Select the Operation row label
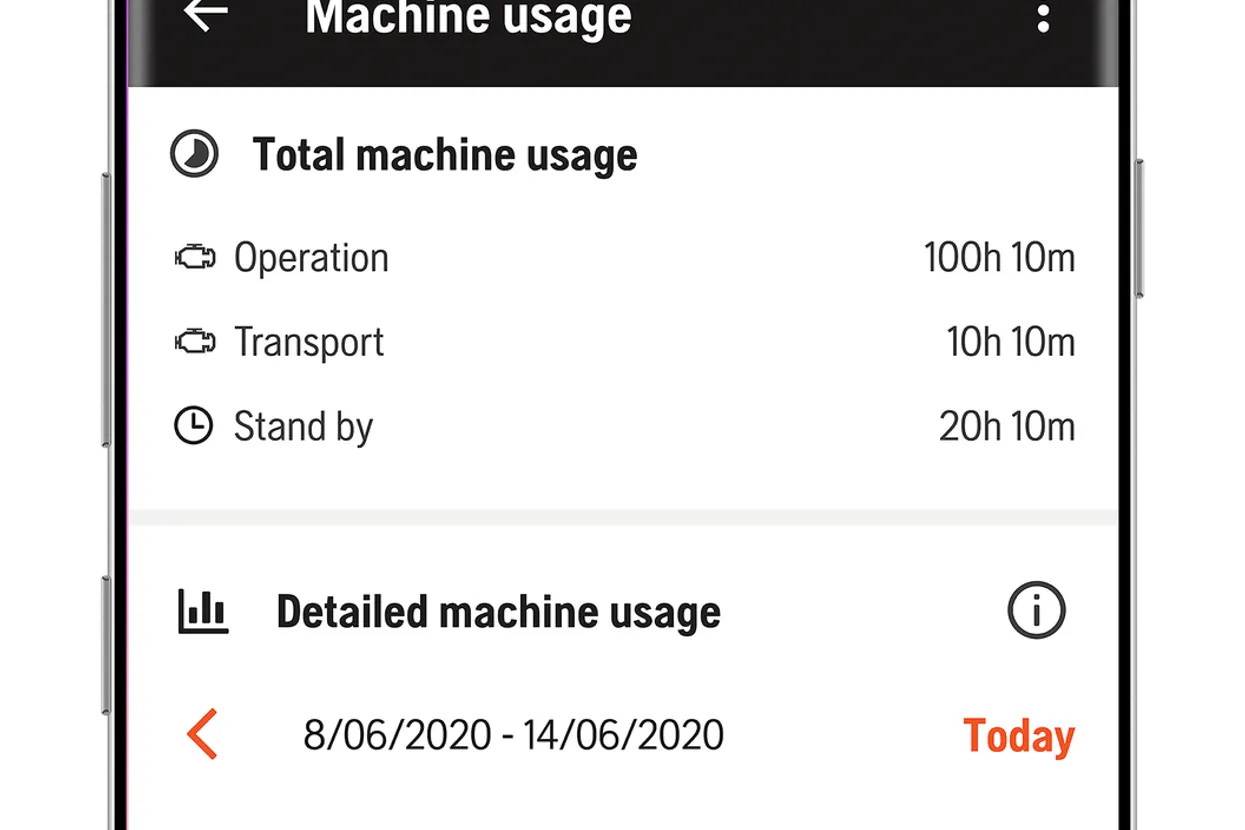The image size is (1245, 830). 311,258
